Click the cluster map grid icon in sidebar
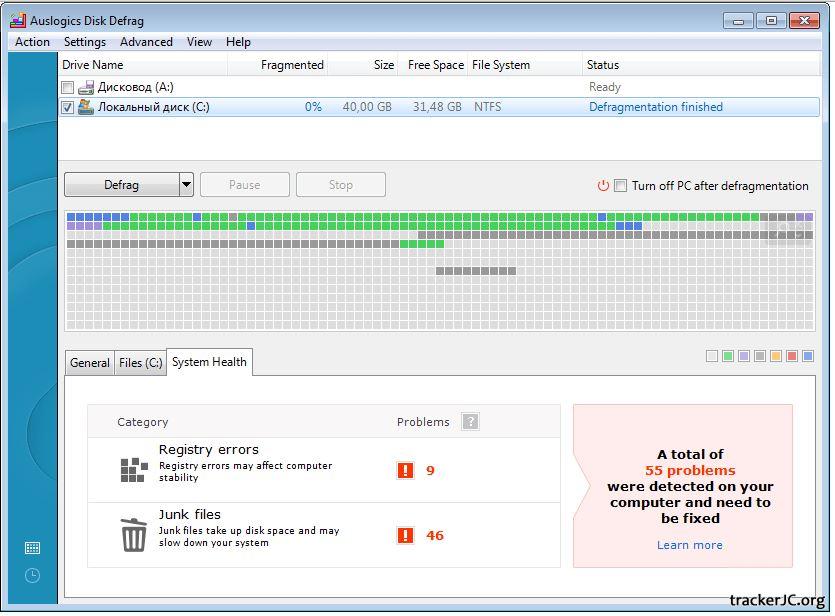The height and width of the screenshot is (616, 835). 32,548
